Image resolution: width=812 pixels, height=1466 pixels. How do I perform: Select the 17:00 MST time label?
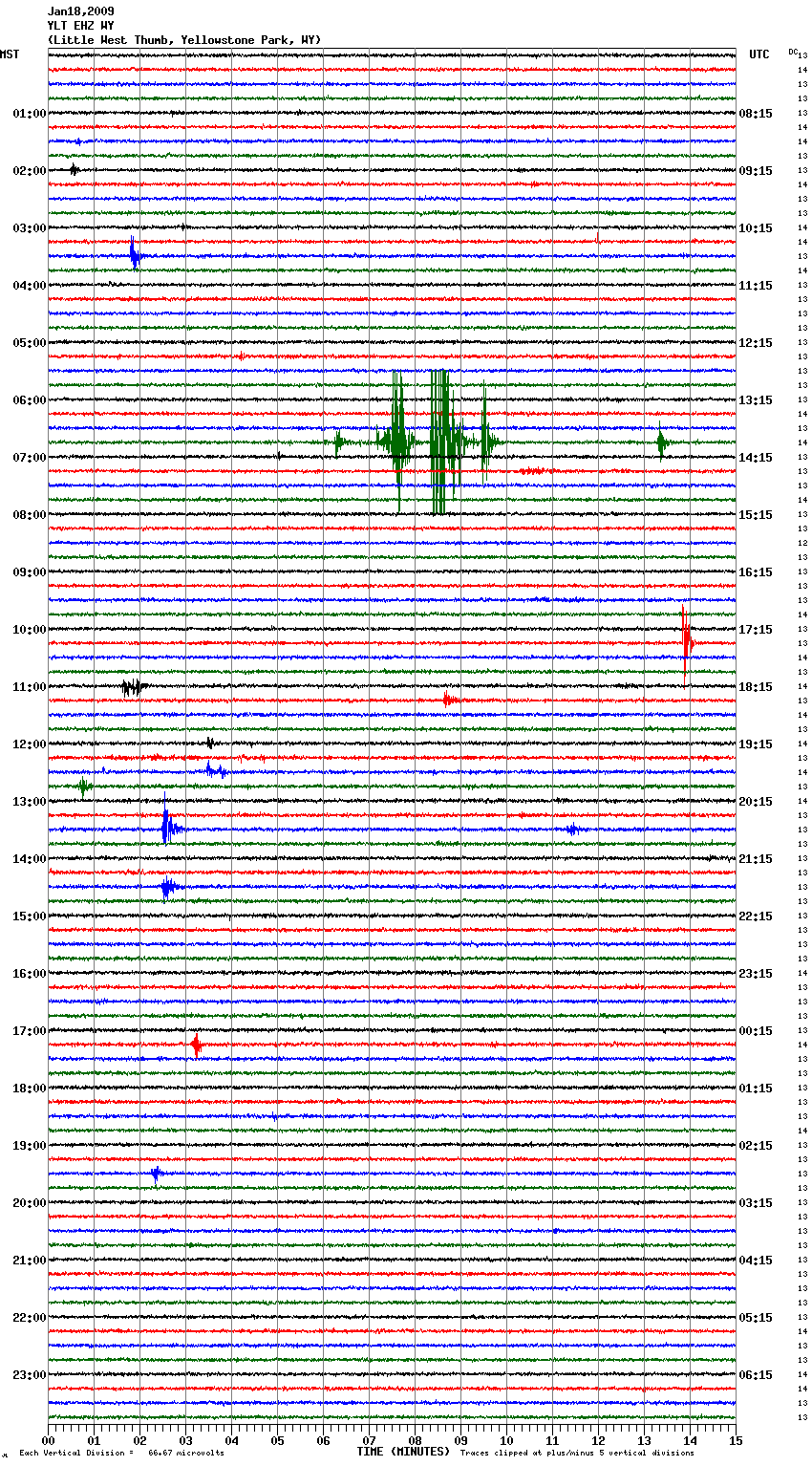(29, 1031)
